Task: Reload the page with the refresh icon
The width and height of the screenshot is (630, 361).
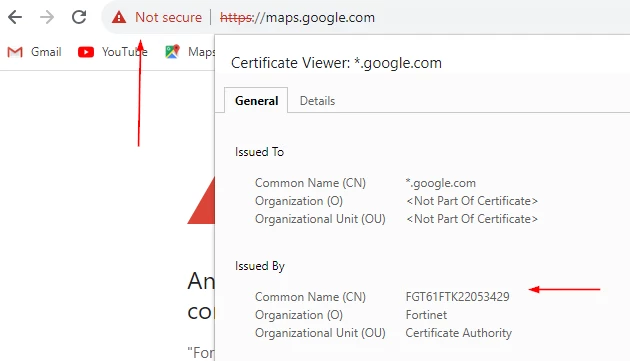Action: click(x=79, y=17)
